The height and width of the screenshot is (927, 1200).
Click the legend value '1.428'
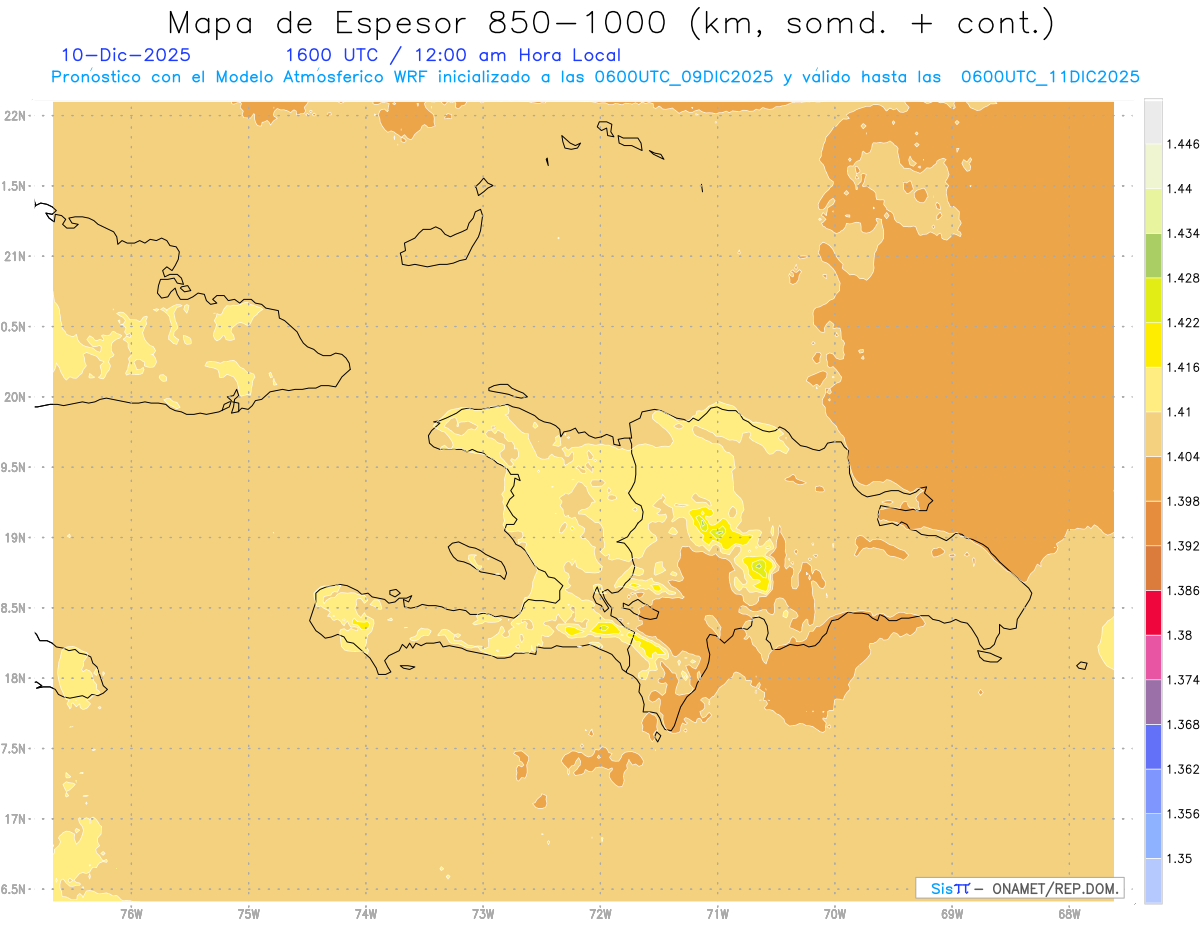[1183, 278]
